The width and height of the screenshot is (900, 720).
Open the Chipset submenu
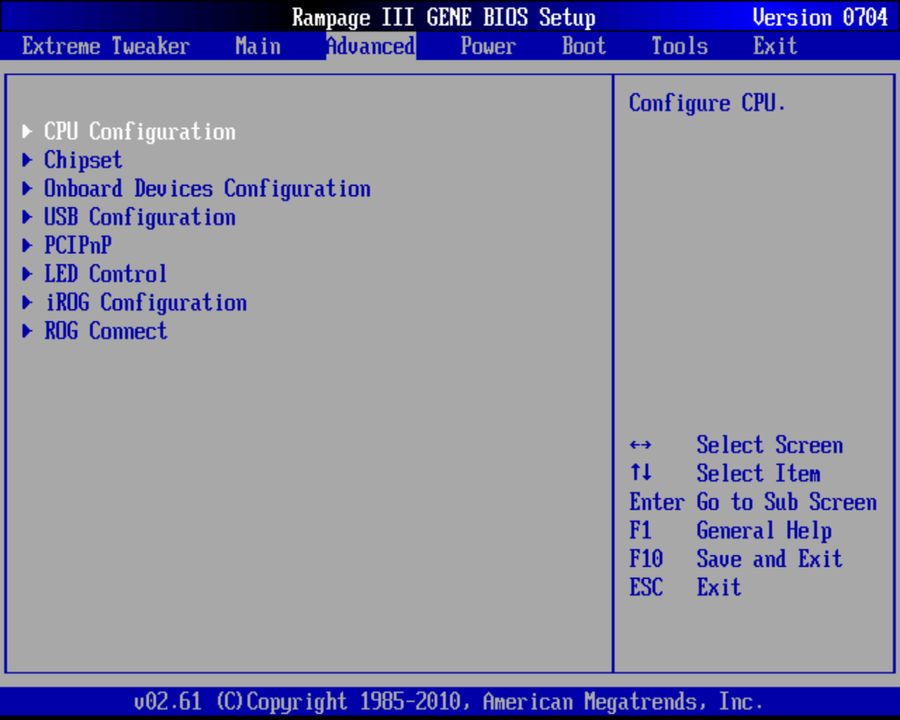83,160
